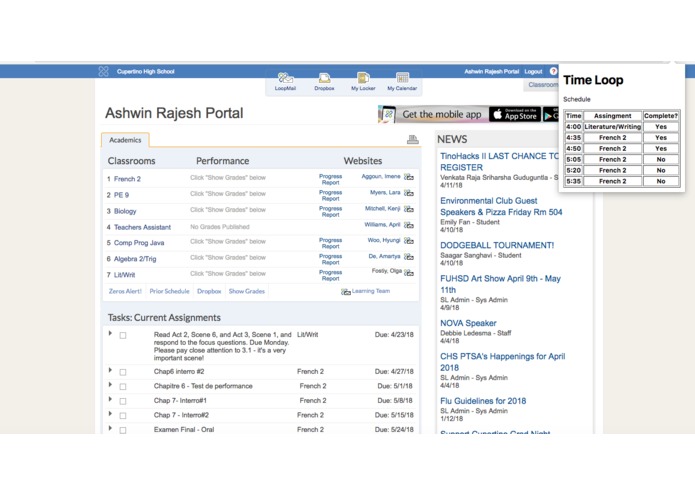This screenshot has width=695, height=494.
Task: Click the print icon above classrooms
Action: point(413,140)
